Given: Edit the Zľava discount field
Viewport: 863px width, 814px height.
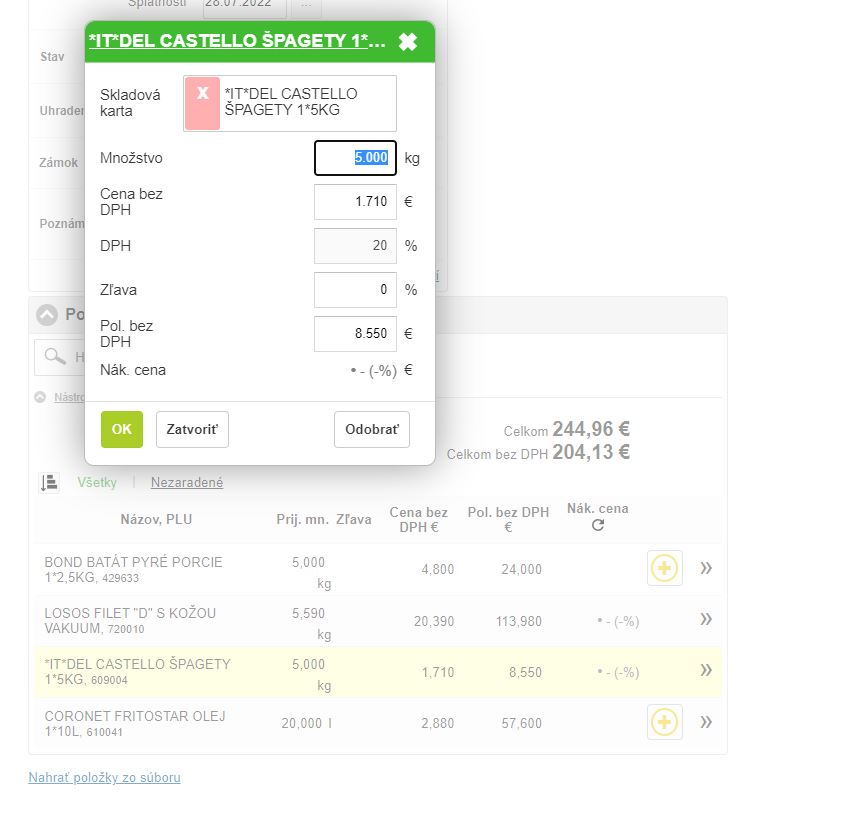Looking at the screenshot, I should tap(355, 290).
